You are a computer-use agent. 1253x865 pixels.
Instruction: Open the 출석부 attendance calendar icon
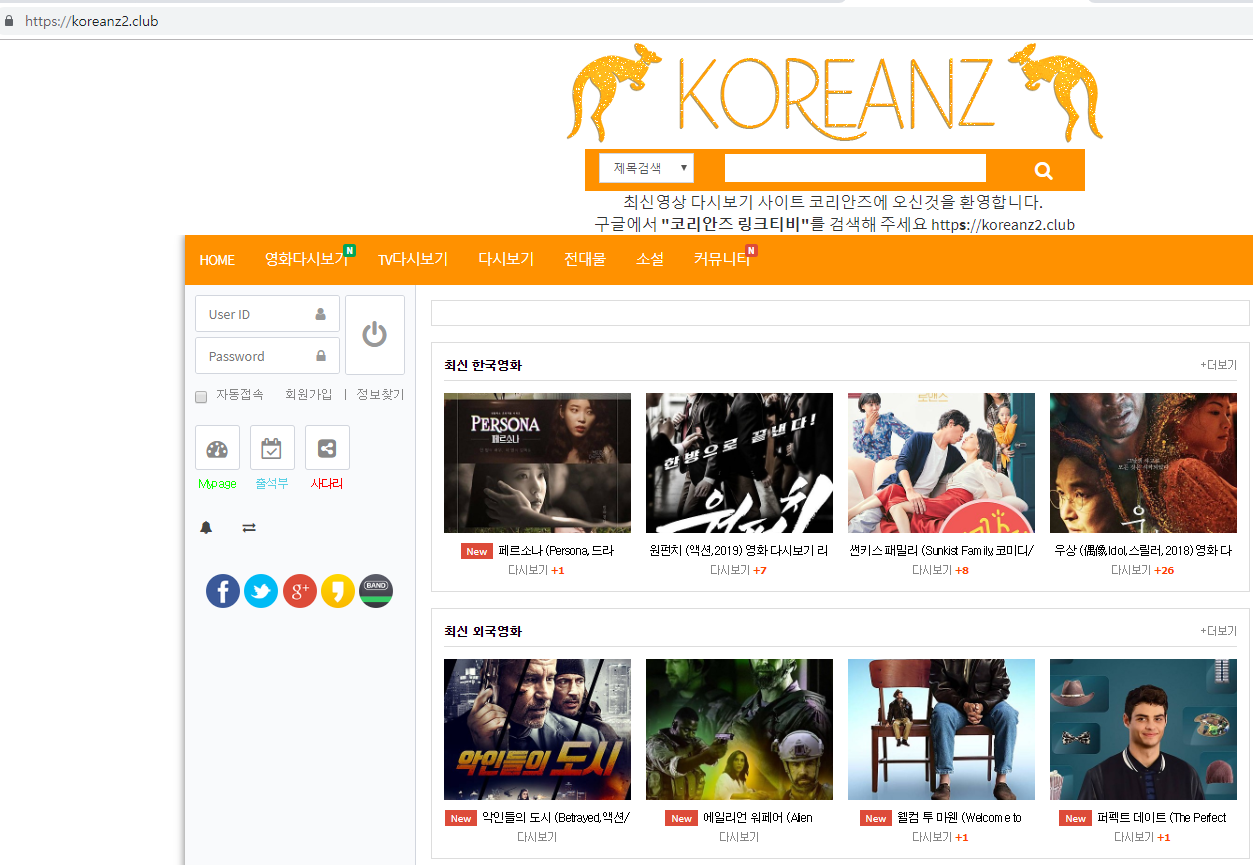coord(272,448)
